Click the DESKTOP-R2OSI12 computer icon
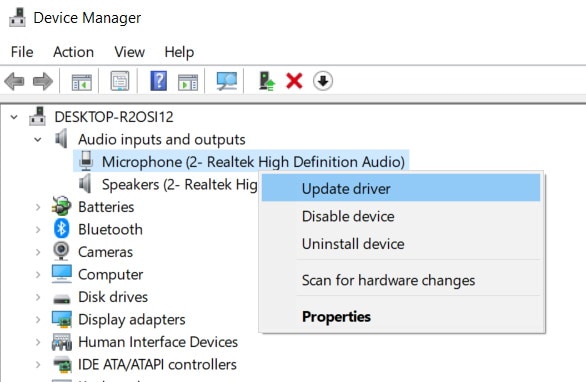 [x=38, y=116]
